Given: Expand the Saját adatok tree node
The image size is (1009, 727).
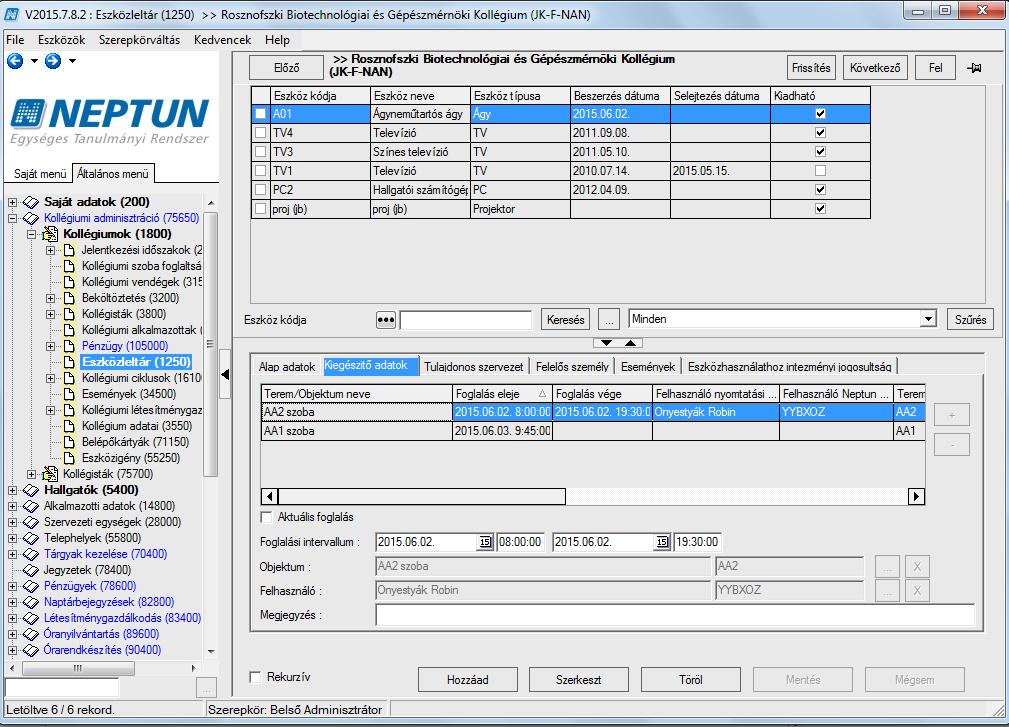Looking at the screenshot, I should [x=12, y=202].
